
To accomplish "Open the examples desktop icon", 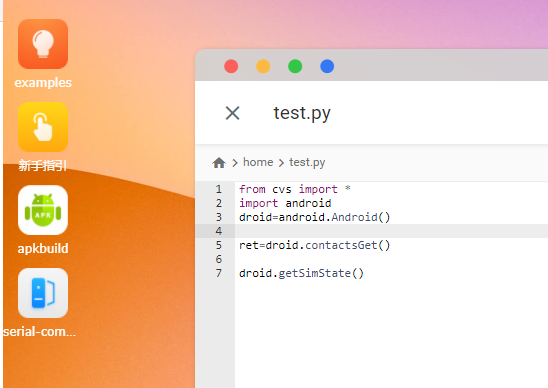I will click(43, 44).
